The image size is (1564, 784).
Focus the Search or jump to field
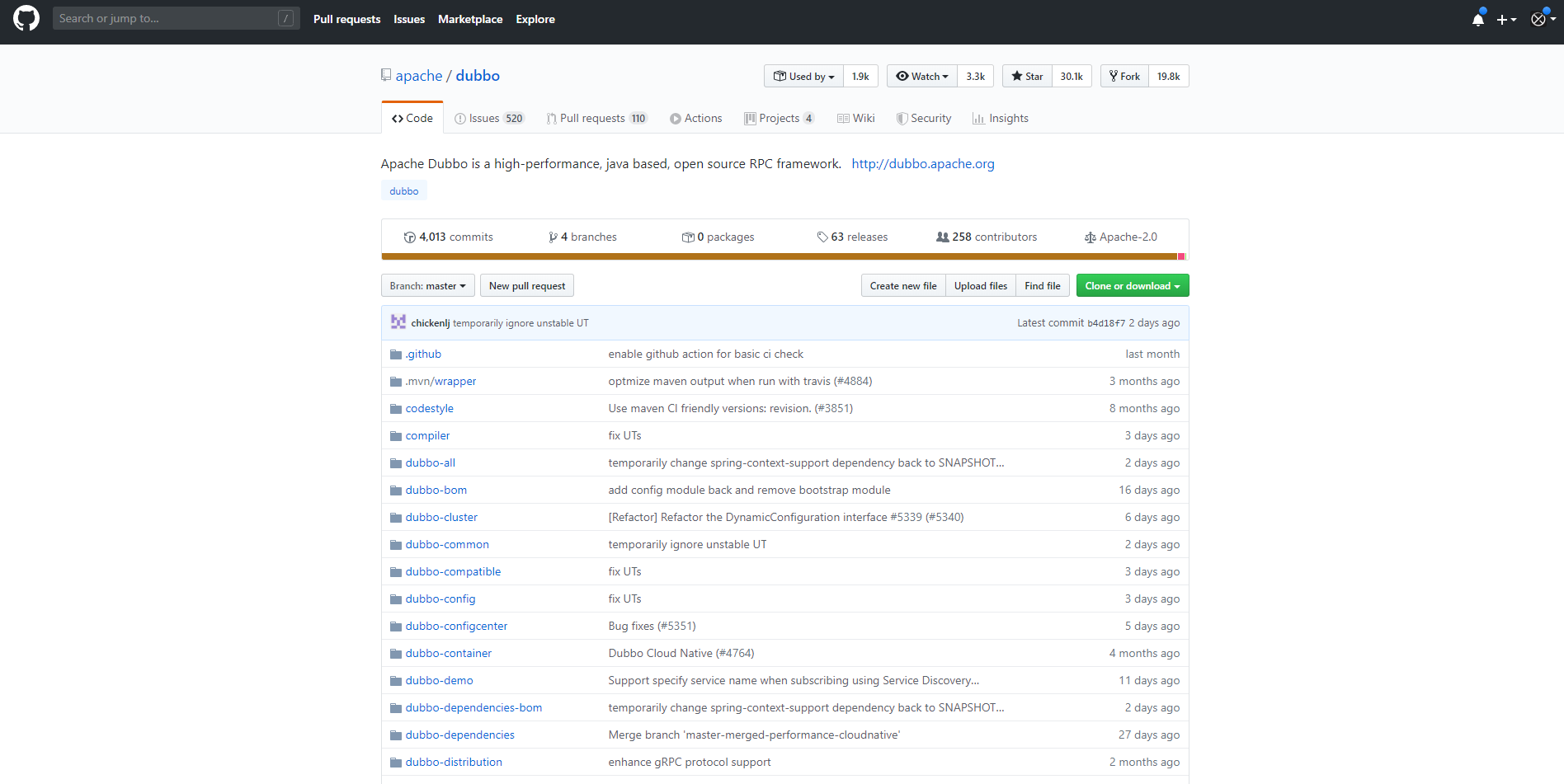(x=176, y=18)
